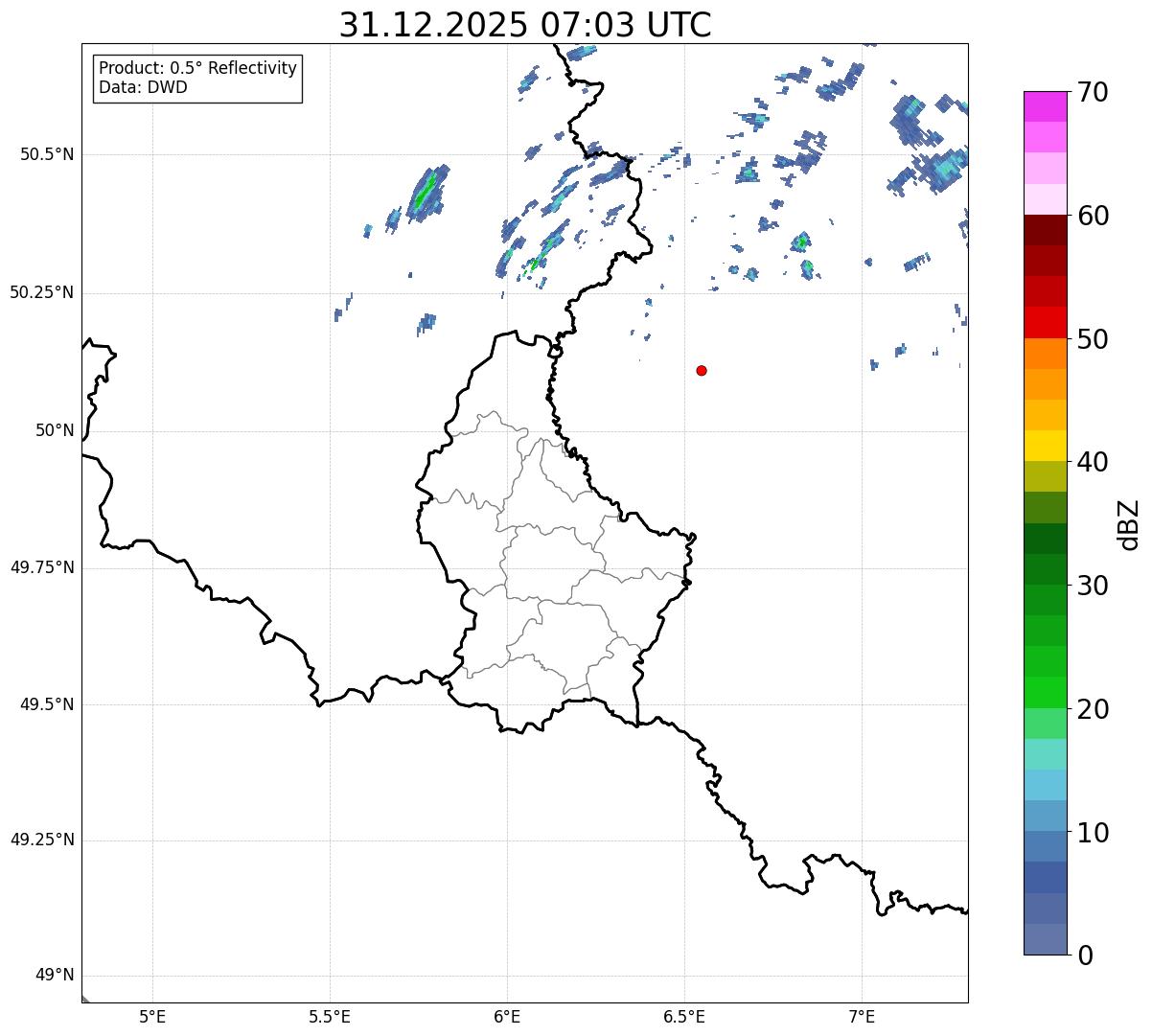Click the 49°N latitude label

[x=55, y=976]
